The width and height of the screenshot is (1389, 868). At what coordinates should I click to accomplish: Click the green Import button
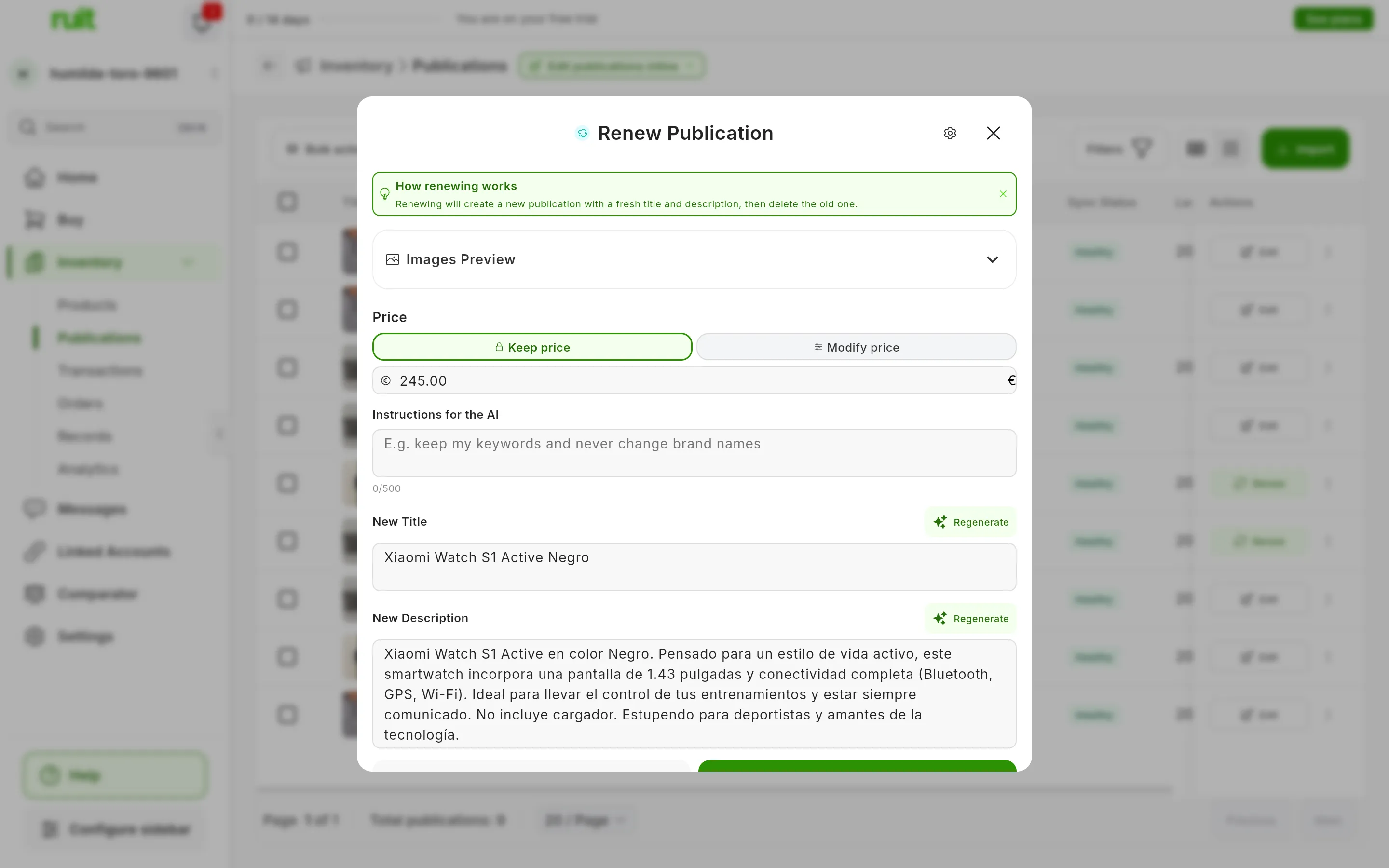1305,149
